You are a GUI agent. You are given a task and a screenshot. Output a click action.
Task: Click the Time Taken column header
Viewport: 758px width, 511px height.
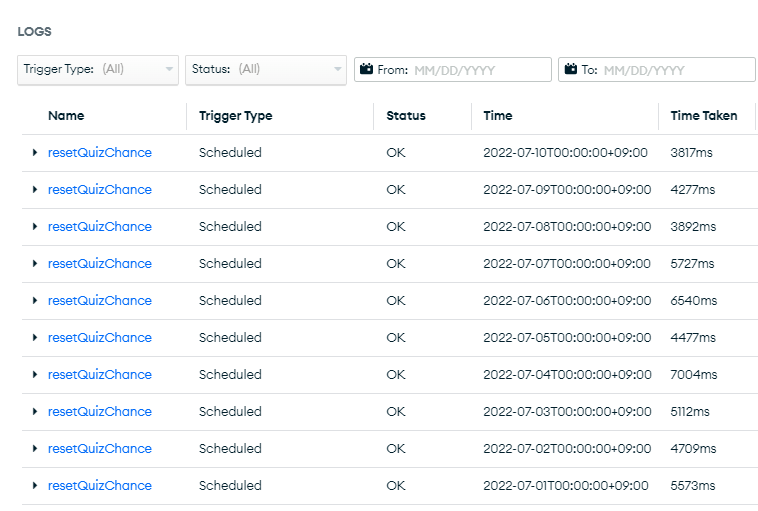pyautogui.click(x=704, y=116)
